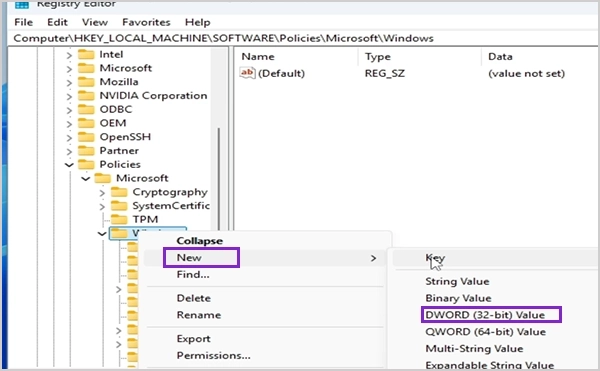600x371 pixels.
Task: Click the Cryptography folder icon
Action: [119, 192]
